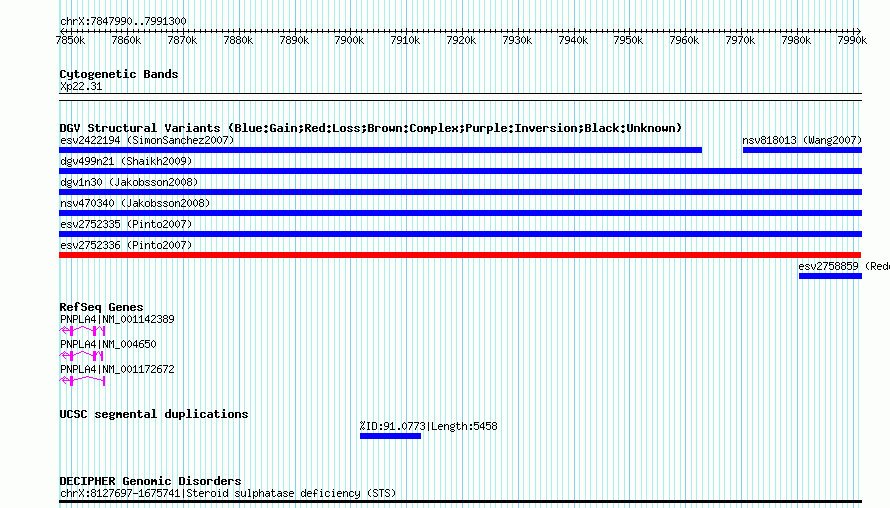This screenshot has height=508, width=890.
Task: Select the Steroid sulphatase deficiency (STS) bar
Action: click(x=460, y=502)
